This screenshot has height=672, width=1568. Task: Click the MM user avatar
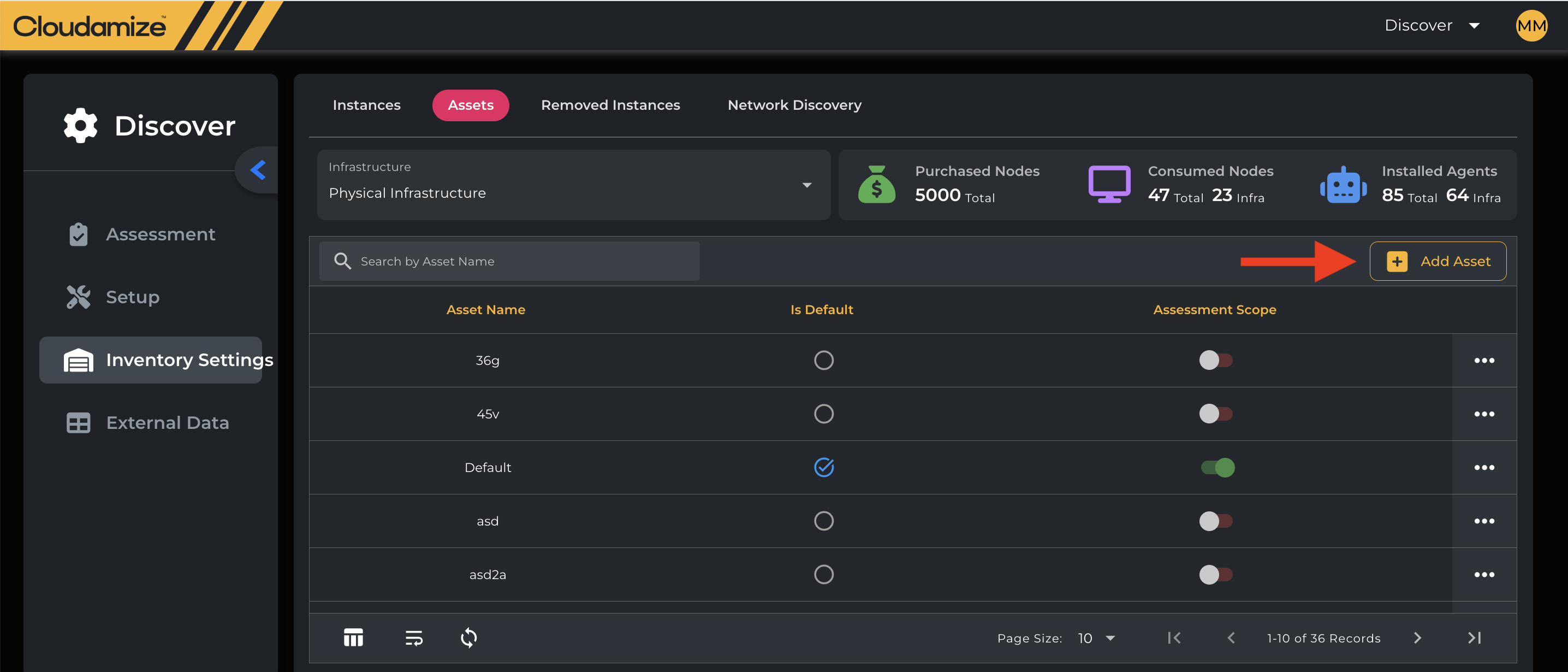pos(1531,26)
